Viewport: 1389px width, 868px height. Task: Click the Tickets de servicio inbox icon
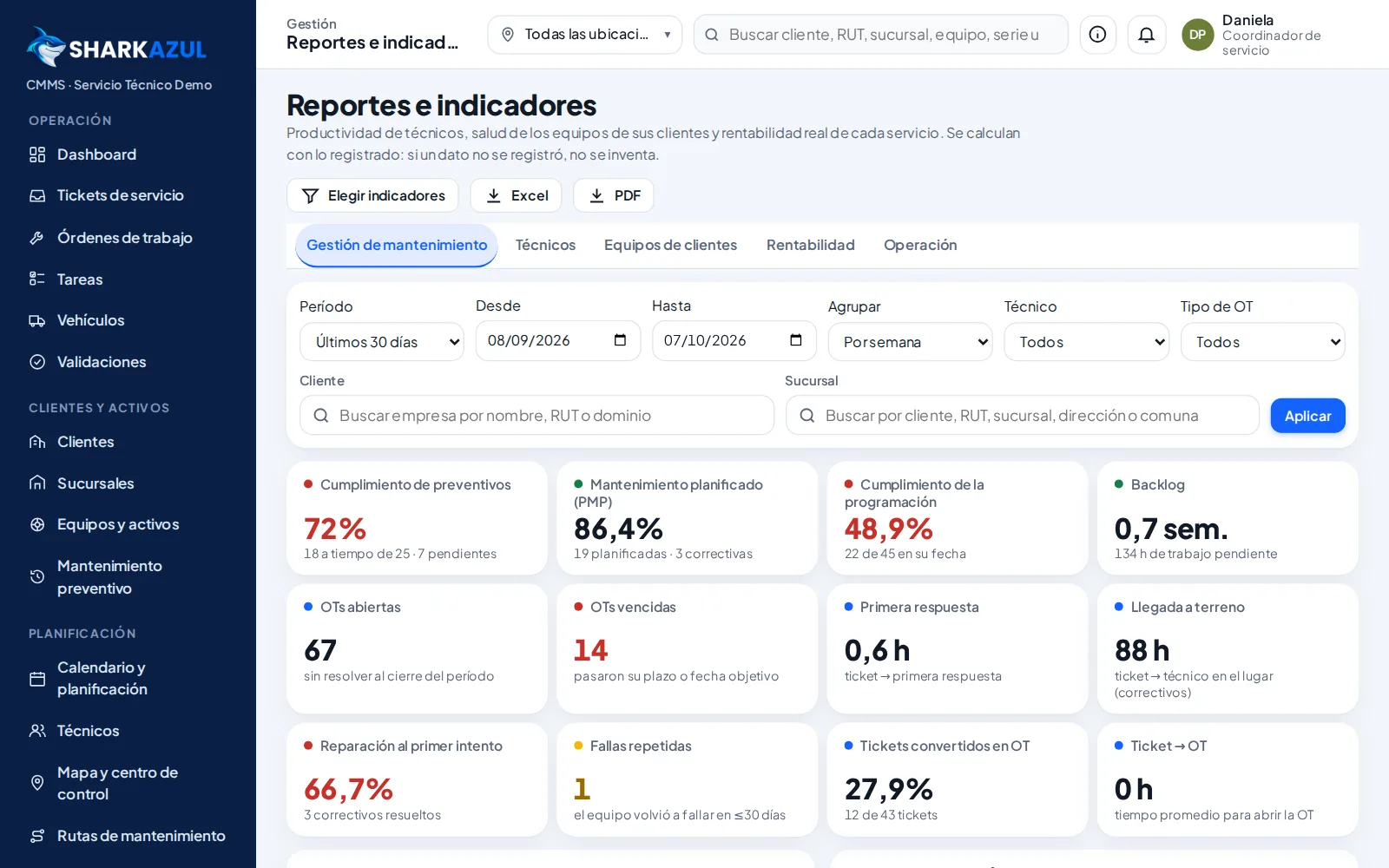37,196
